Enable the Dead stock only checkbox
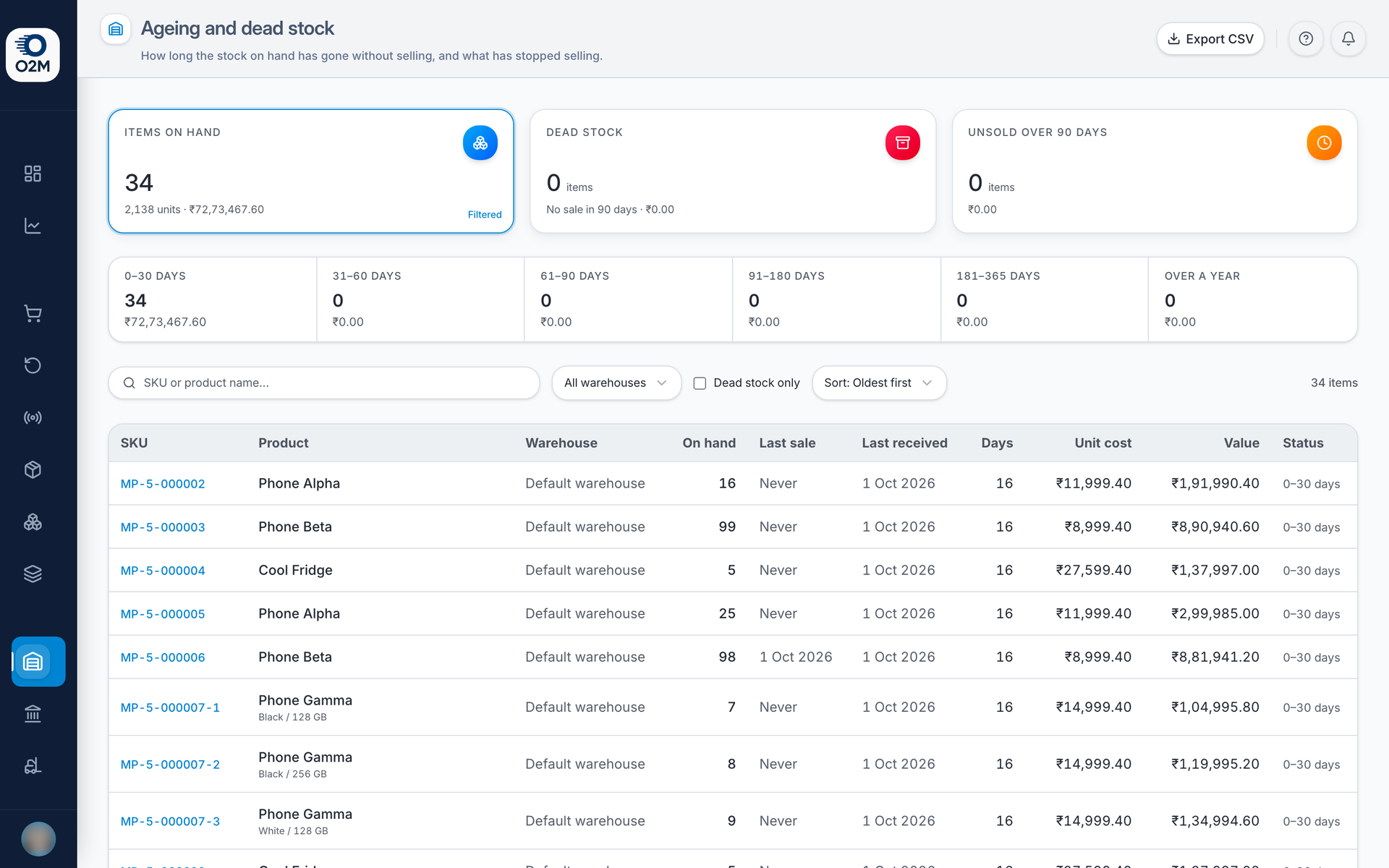 [x=700, y=383]
